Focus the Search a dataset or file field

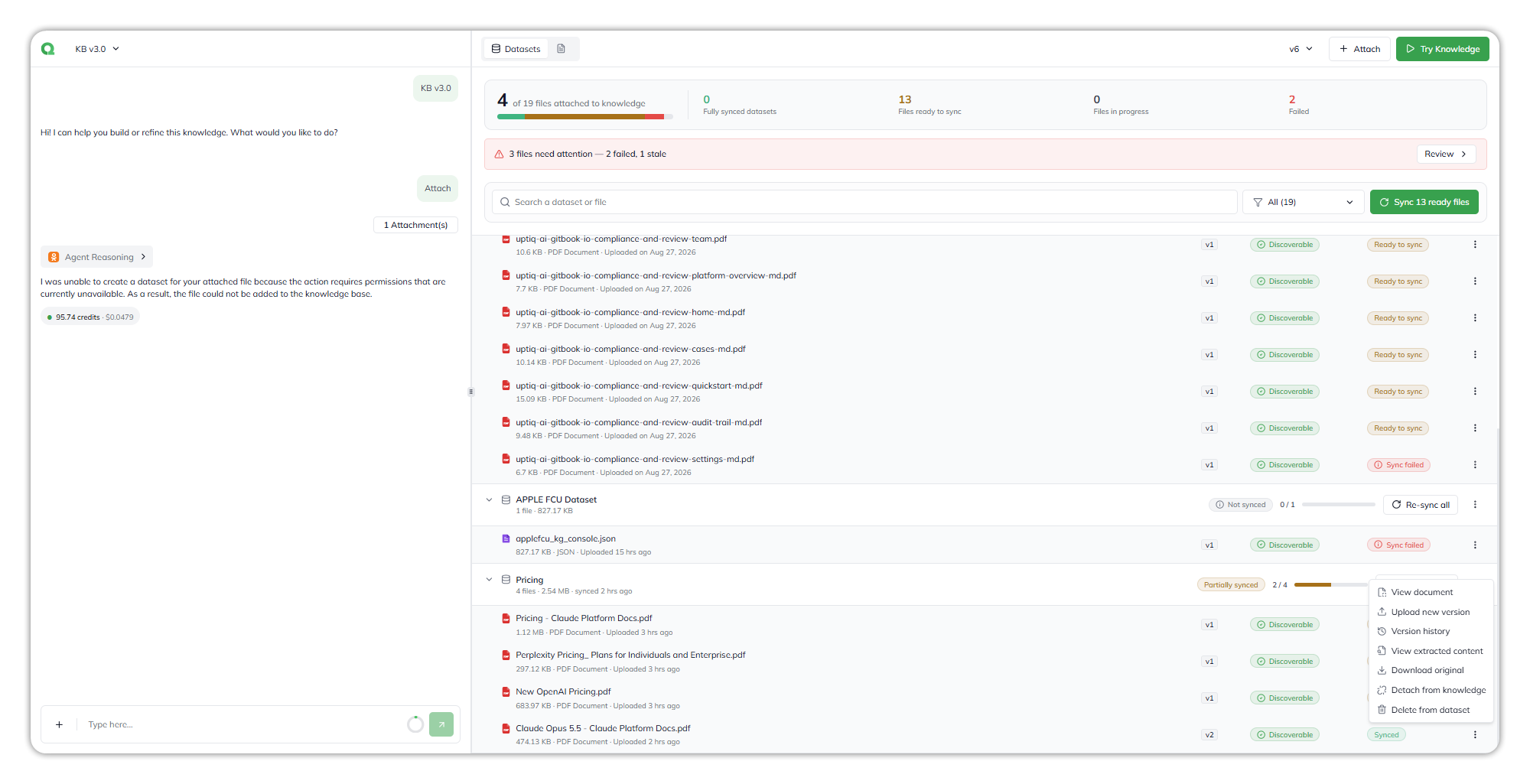pos(864,203)
